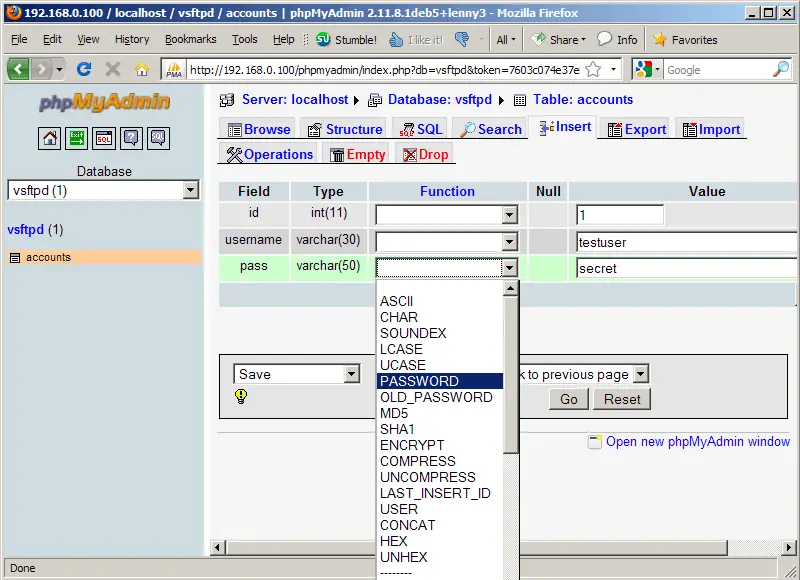The height and width of the screenshot is (580, 800).
Task: Click the Firefox Forward arrow button
Action: tap(42, 69)
